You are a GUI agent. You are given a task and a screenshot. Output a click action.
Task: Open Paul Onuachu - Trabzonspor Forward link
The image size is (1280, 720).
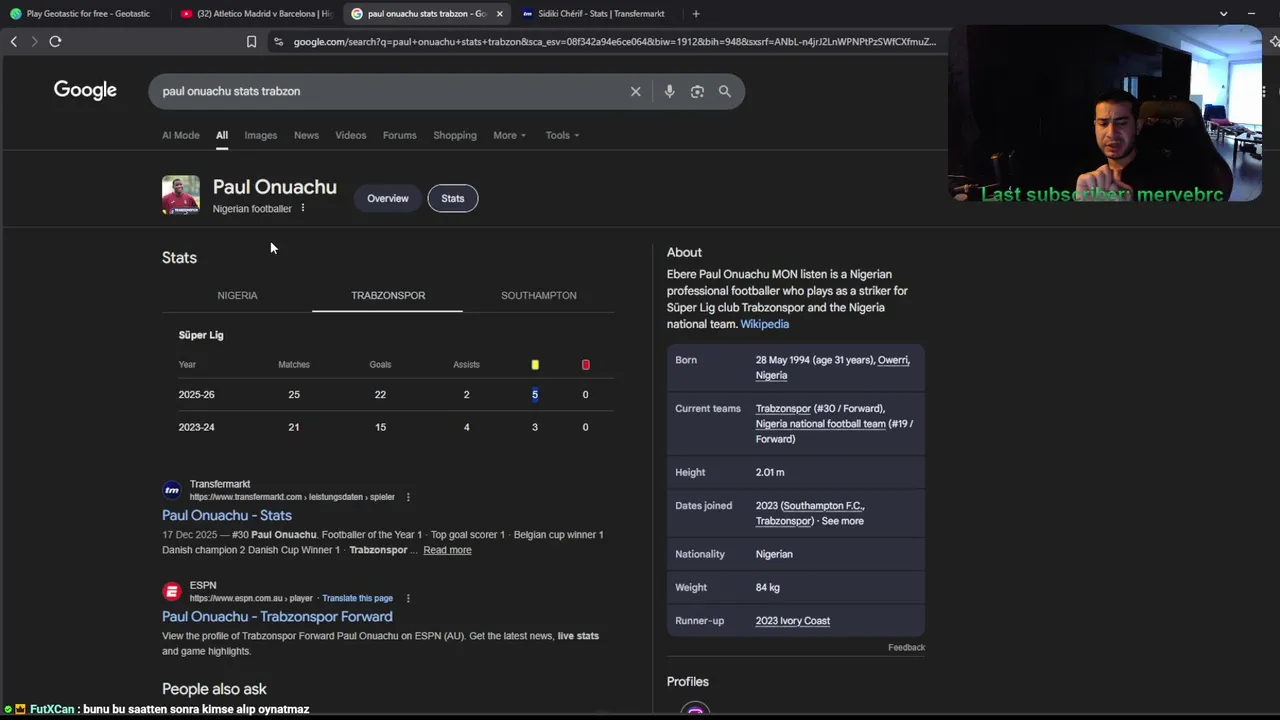point(277,616)
